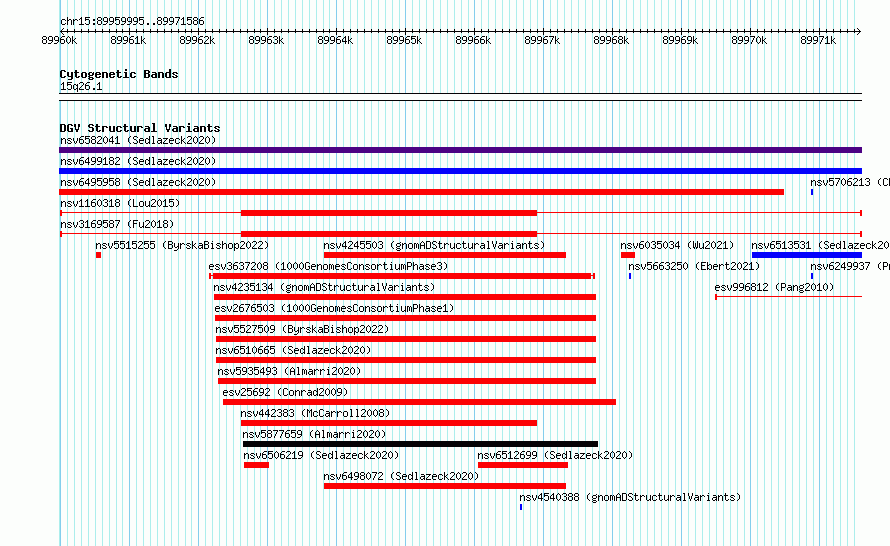The width and height of the screenshot is (890, 546).
Task: Click the 89960k ruler position
Action: pos(59,40)
